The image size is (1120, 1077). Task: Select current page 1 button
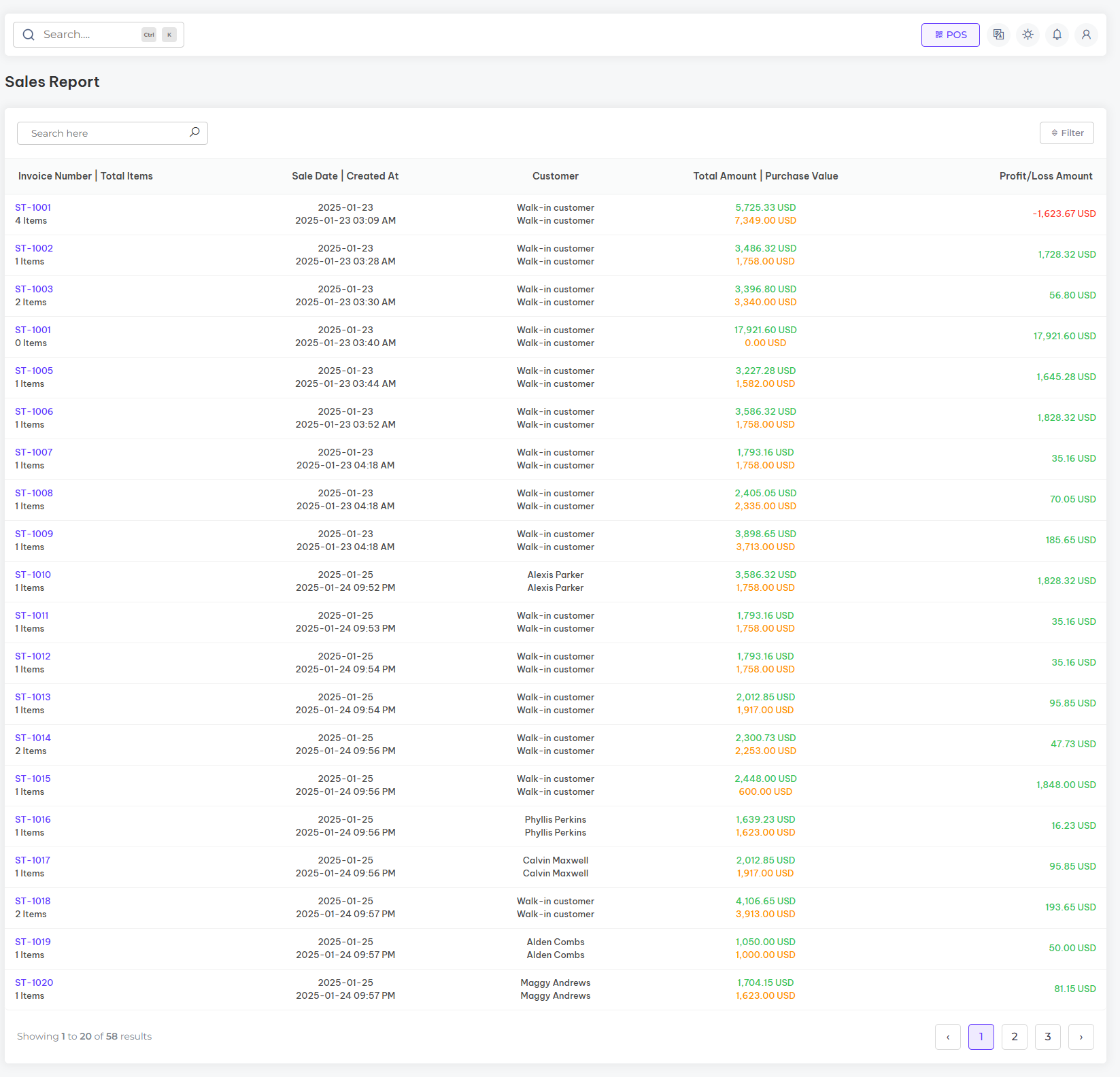point(981,1037)
